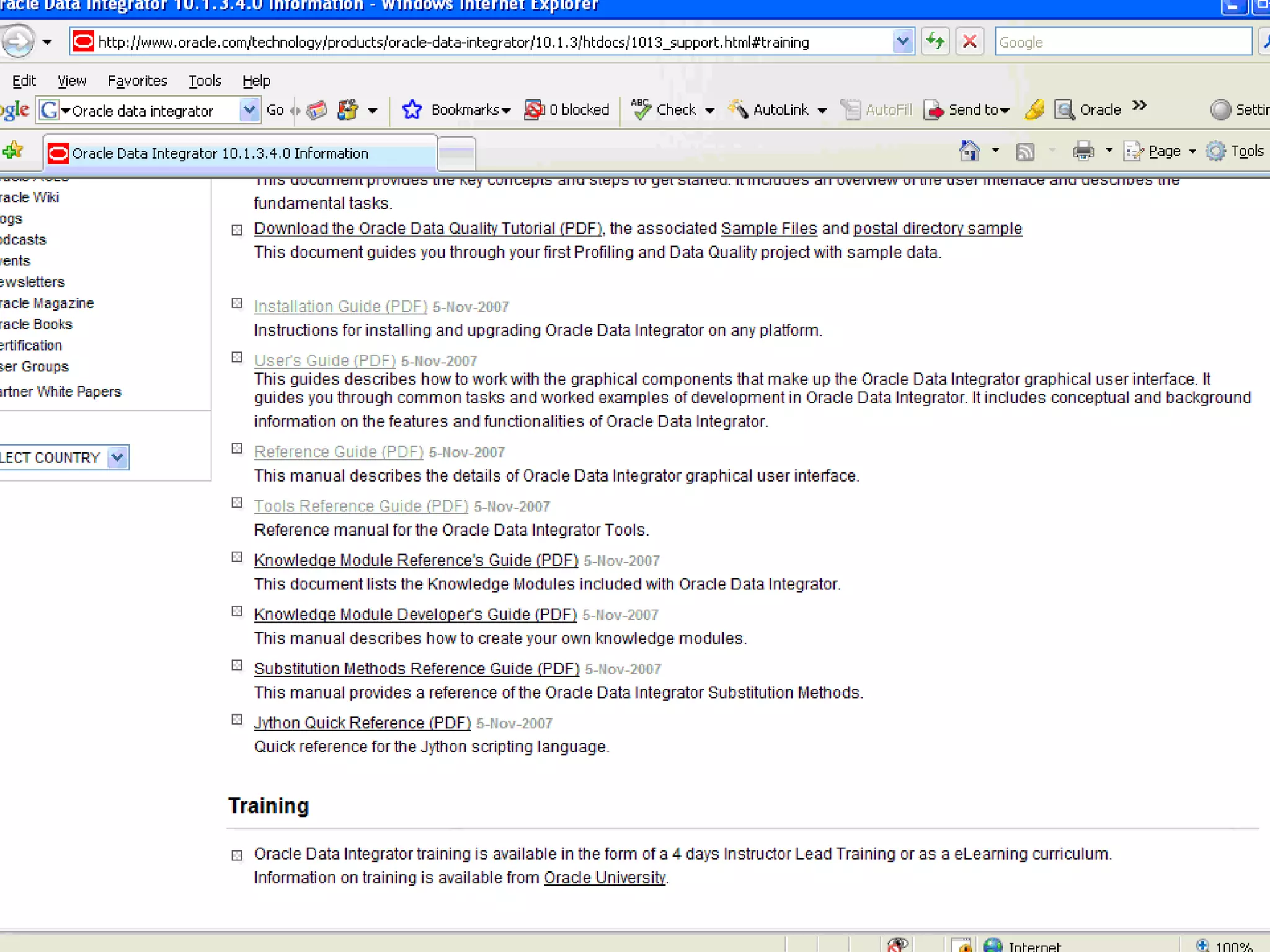The width and height of the screenshot is (1270, 952).
Task: Open the address bar URL dropdown
Action: [x=902, y=42]
